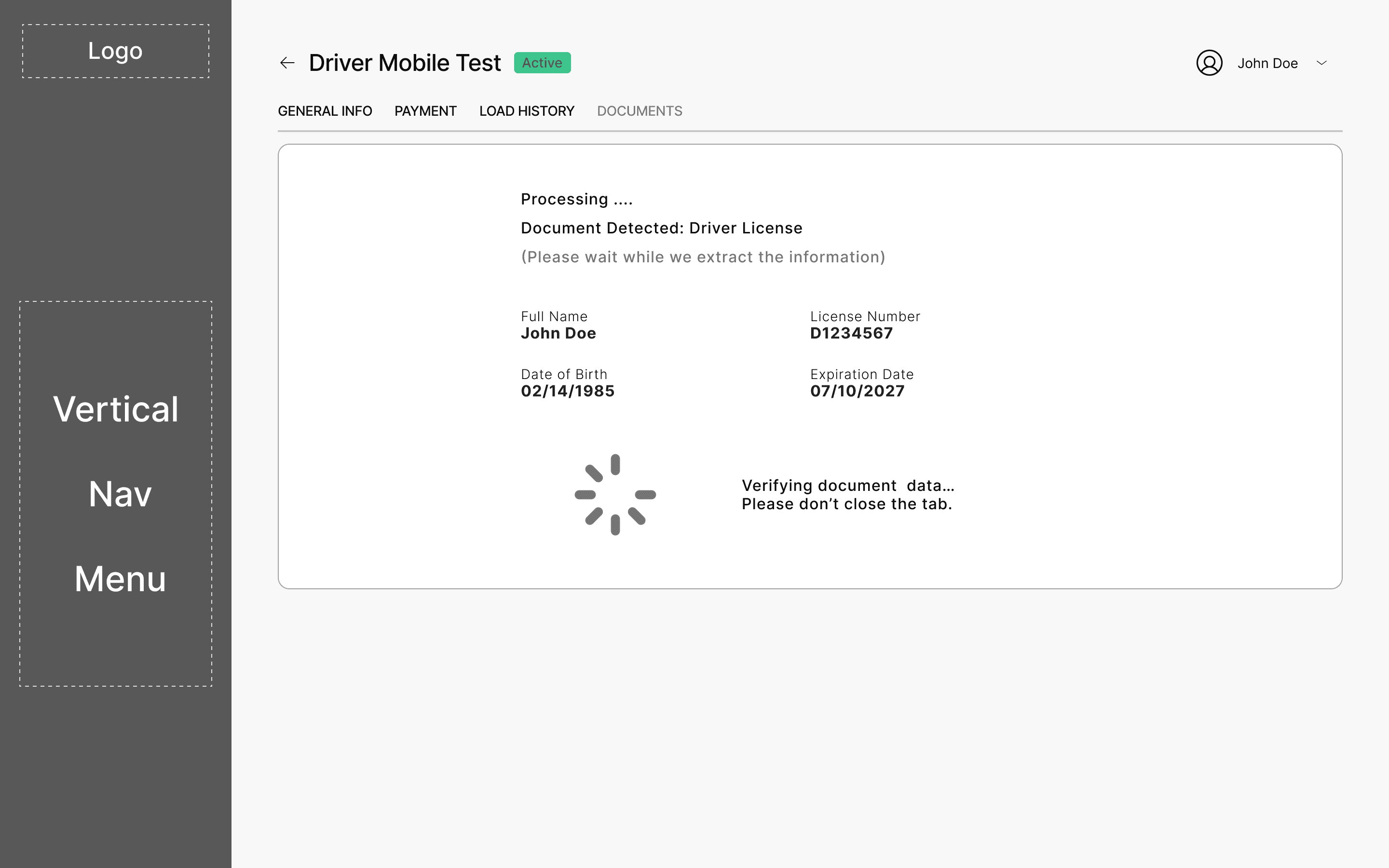The image size is (1389, 868).
Task: Go to the Documents tab
Action: (640, 111)
